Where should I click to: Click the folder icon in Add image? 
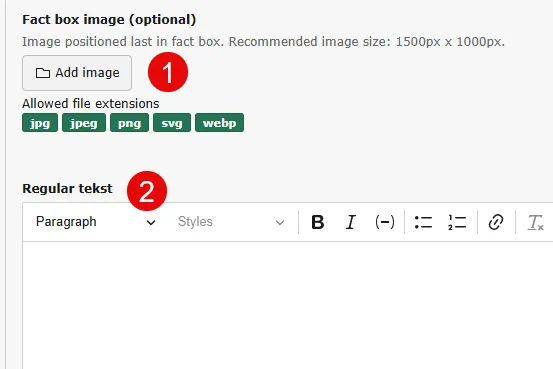point(43,73)
